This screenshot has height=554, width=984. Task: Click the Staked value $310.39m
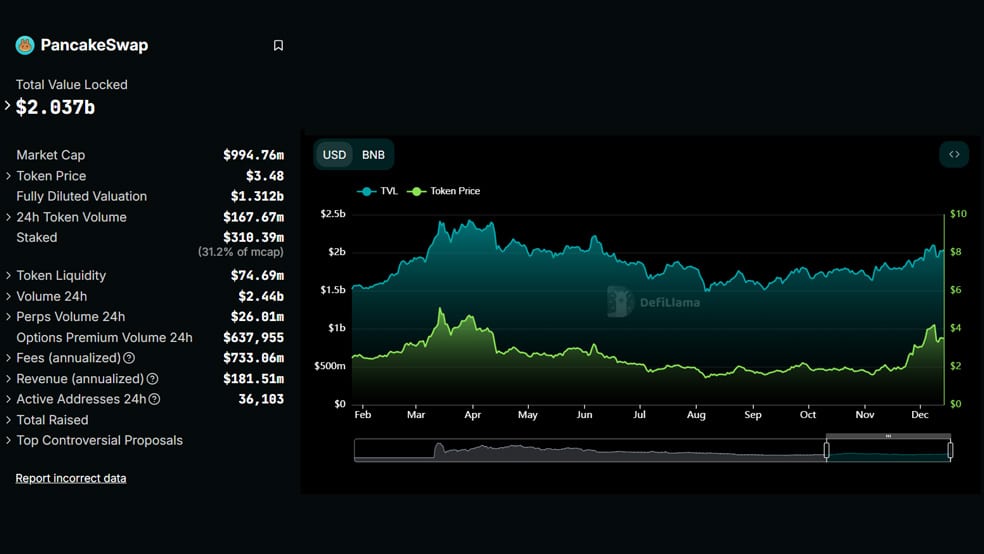coord(254,238)
